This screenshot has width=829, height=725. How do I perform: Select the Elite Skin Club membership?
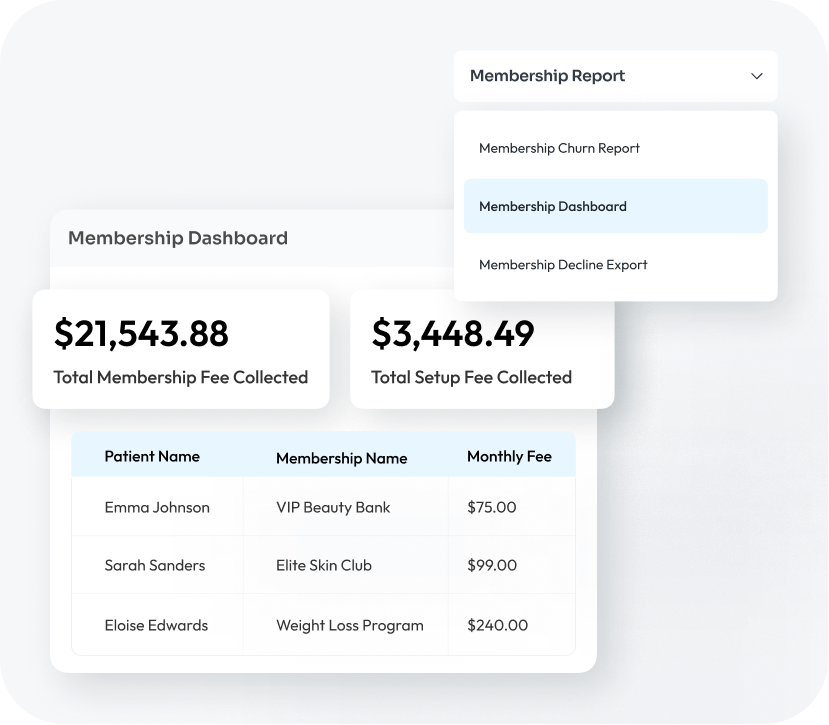(324, 565)
